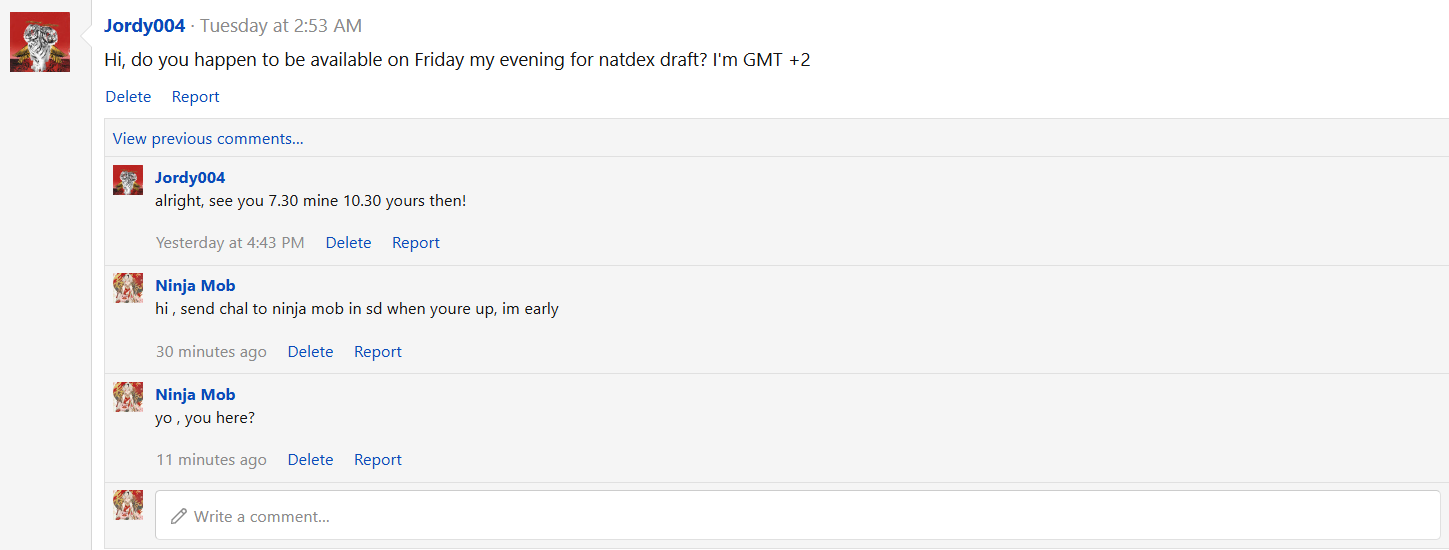This screenshot has height=550, width=1449.
Task: Open Jordy004 username on main post
Action: 145,26
